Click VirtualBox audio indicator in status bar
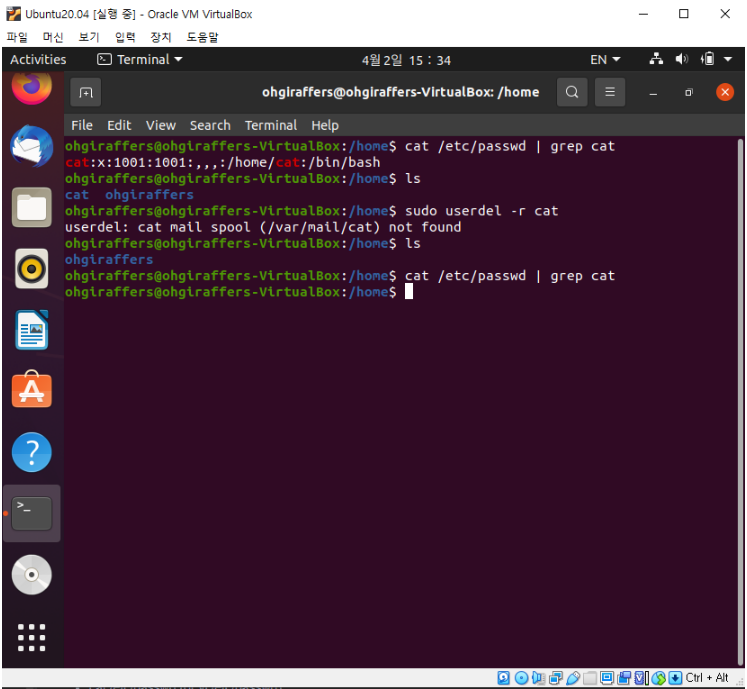 [538, 678]
